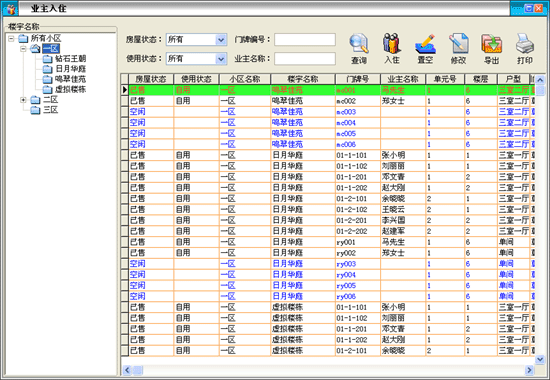Open the 使用状态 dropdown
550x380 pixels.
coord(221,59)
